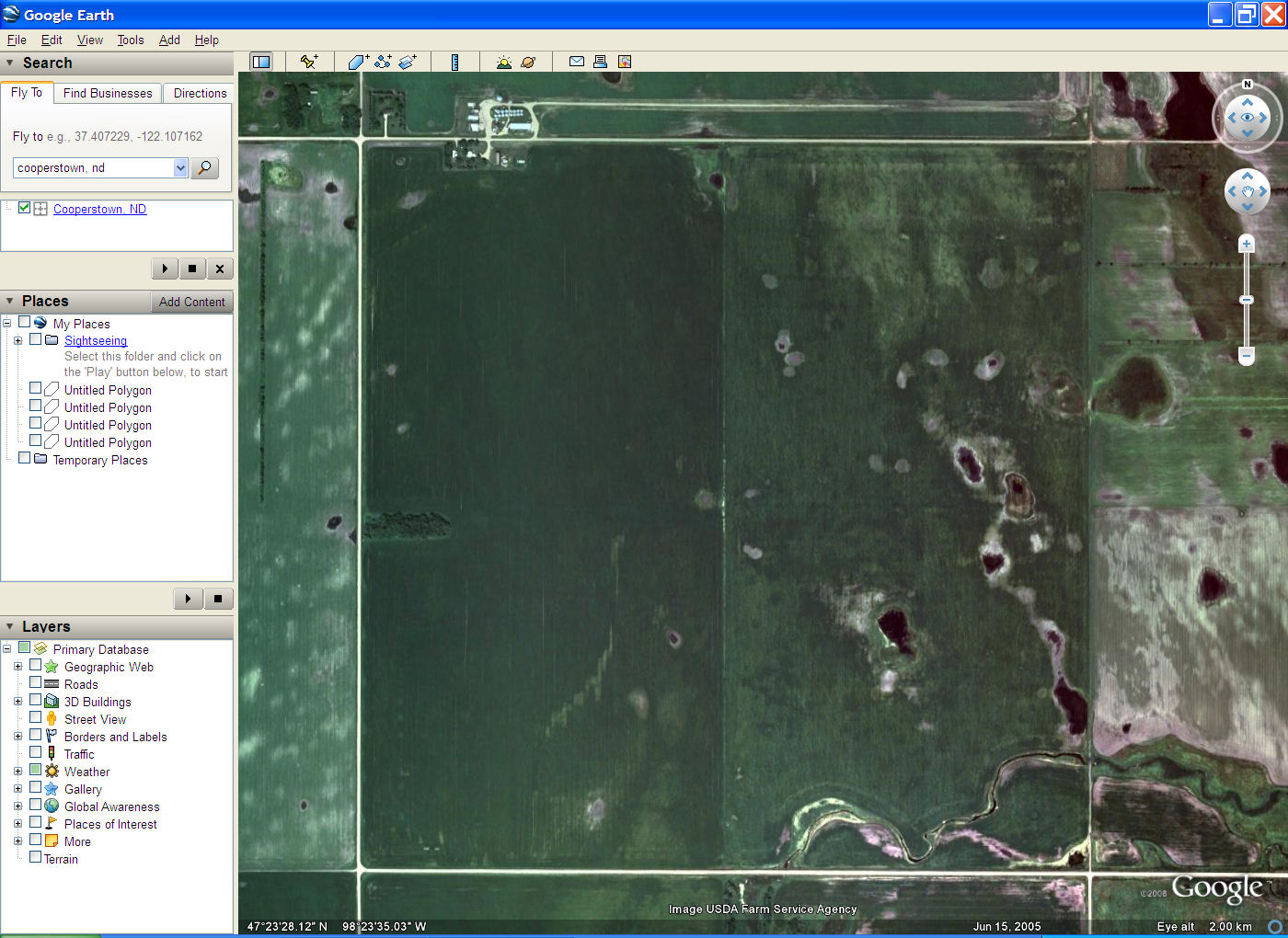The width and height of the screenshot is (1288, 938).
Task: Switch to Sky mode with the planet icon
Action: 528,62
